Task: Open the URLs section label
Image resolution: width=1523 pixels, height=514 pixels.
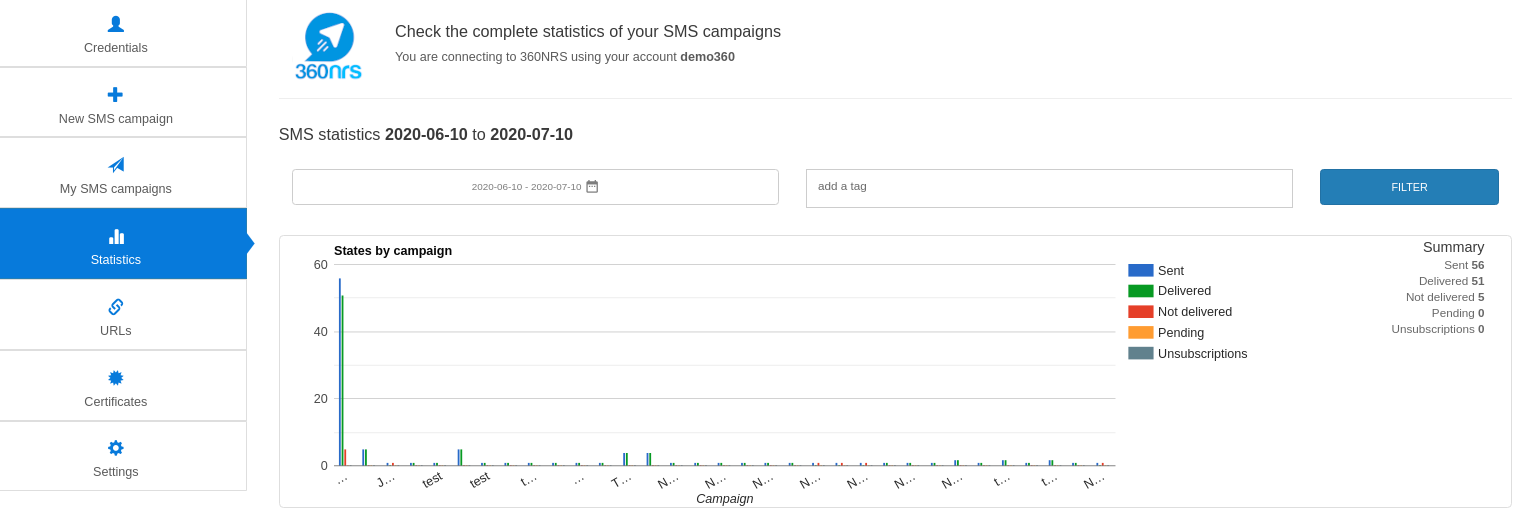Action: pos(116,331)
